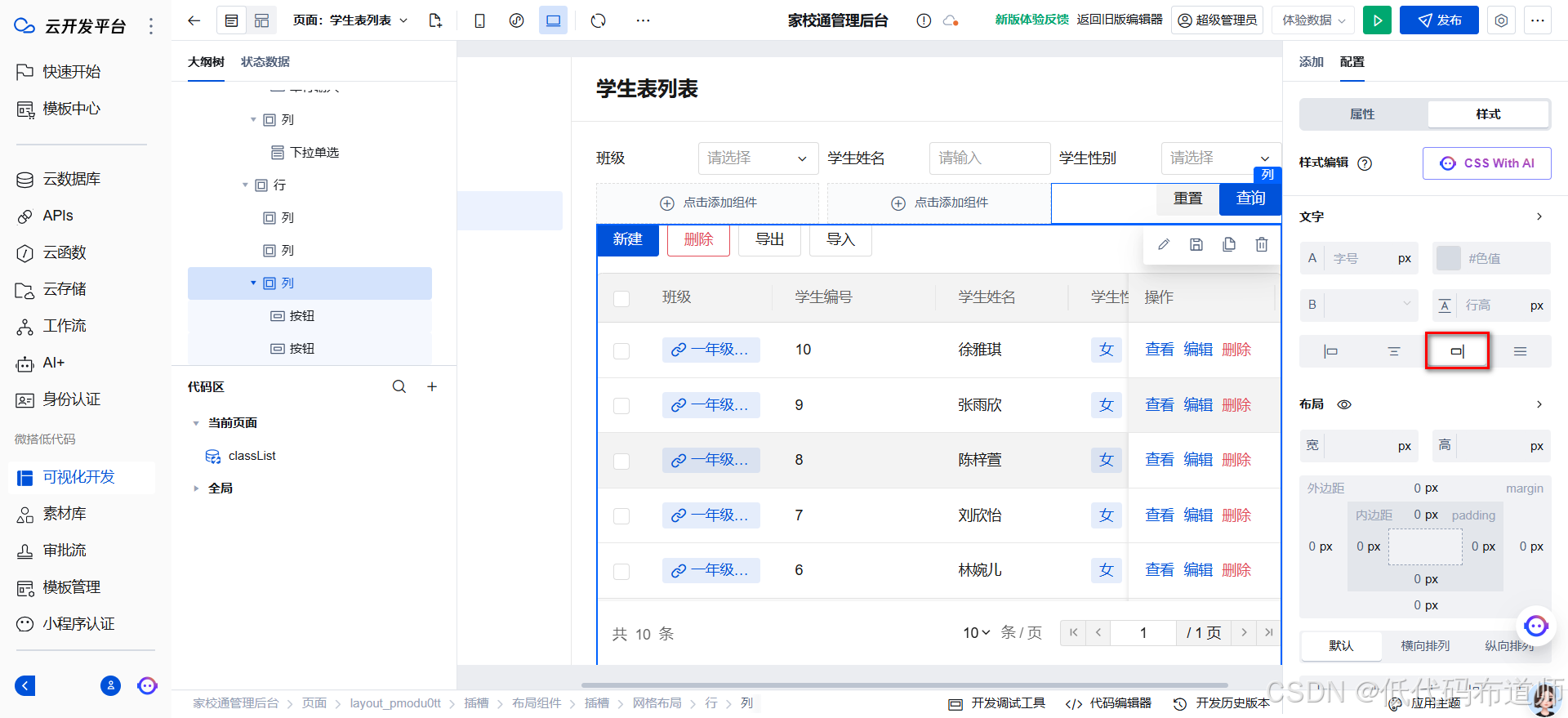The image size is (1568, 718).
Task: Toggle the layout visibility eye icon
Action: [1344, 404]
